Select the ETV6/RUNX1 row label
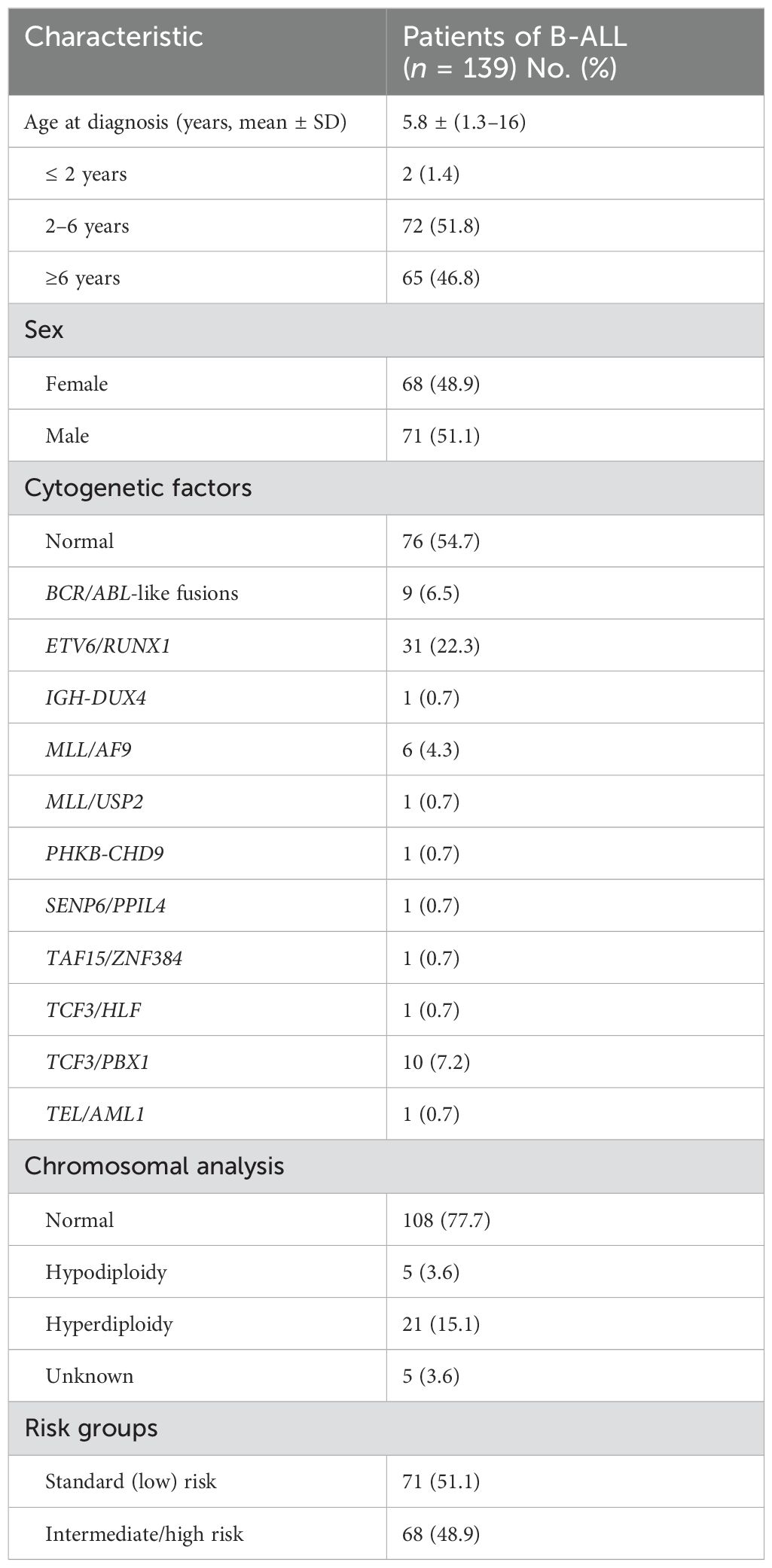The height and width of the screenshot is (1568, 772). (x=108, y=645)
